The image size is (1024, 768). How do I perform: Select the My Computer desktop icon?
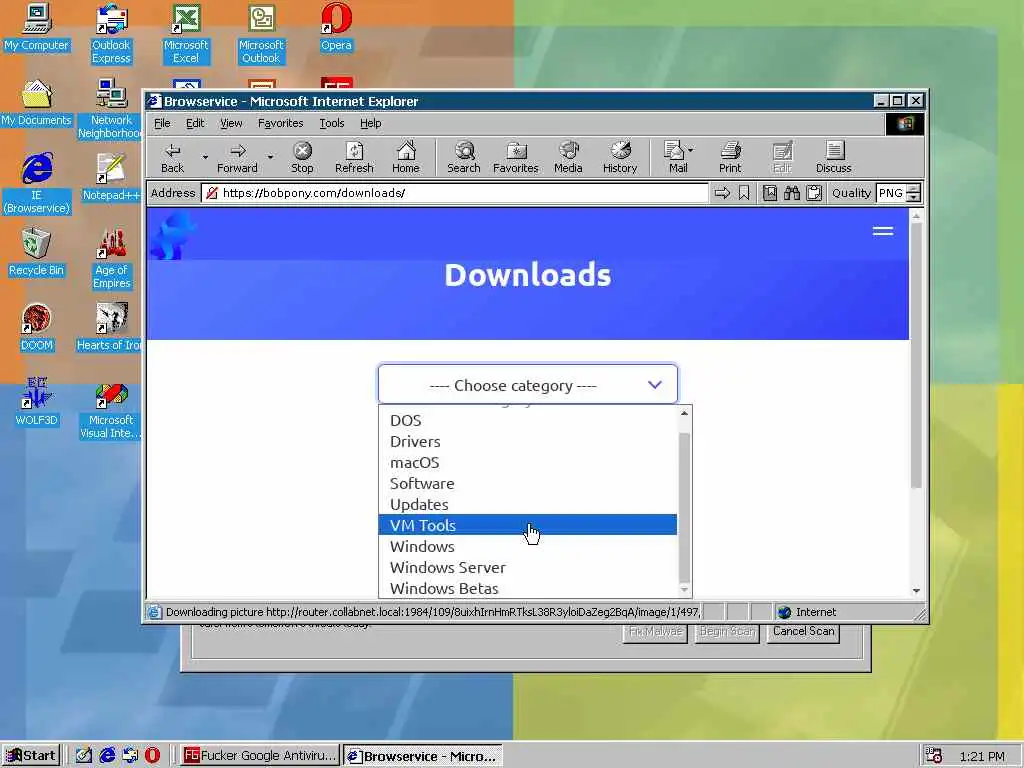(36, 27)
